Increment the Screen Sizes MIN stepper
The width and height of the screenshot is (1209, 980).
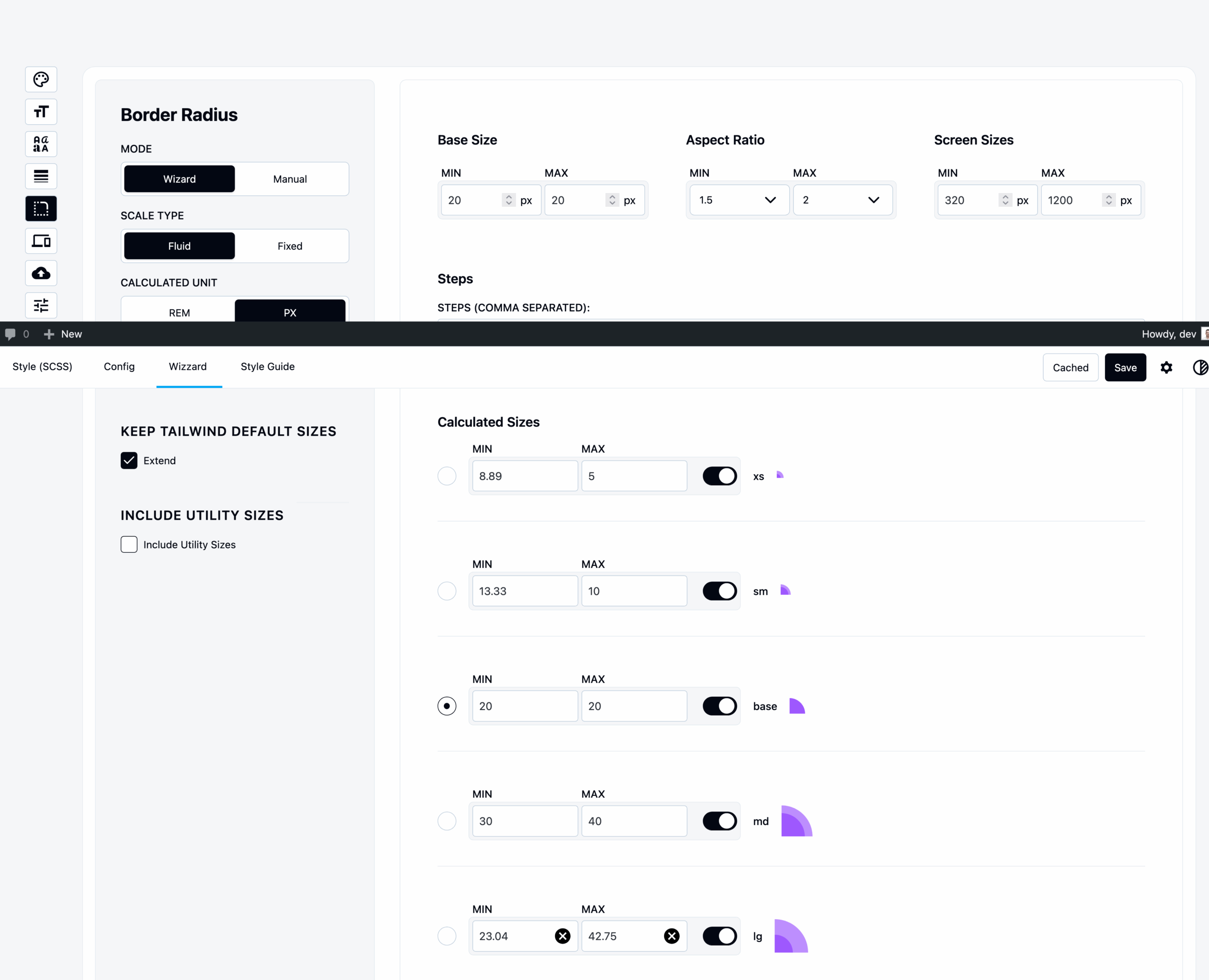(1005, 196)
